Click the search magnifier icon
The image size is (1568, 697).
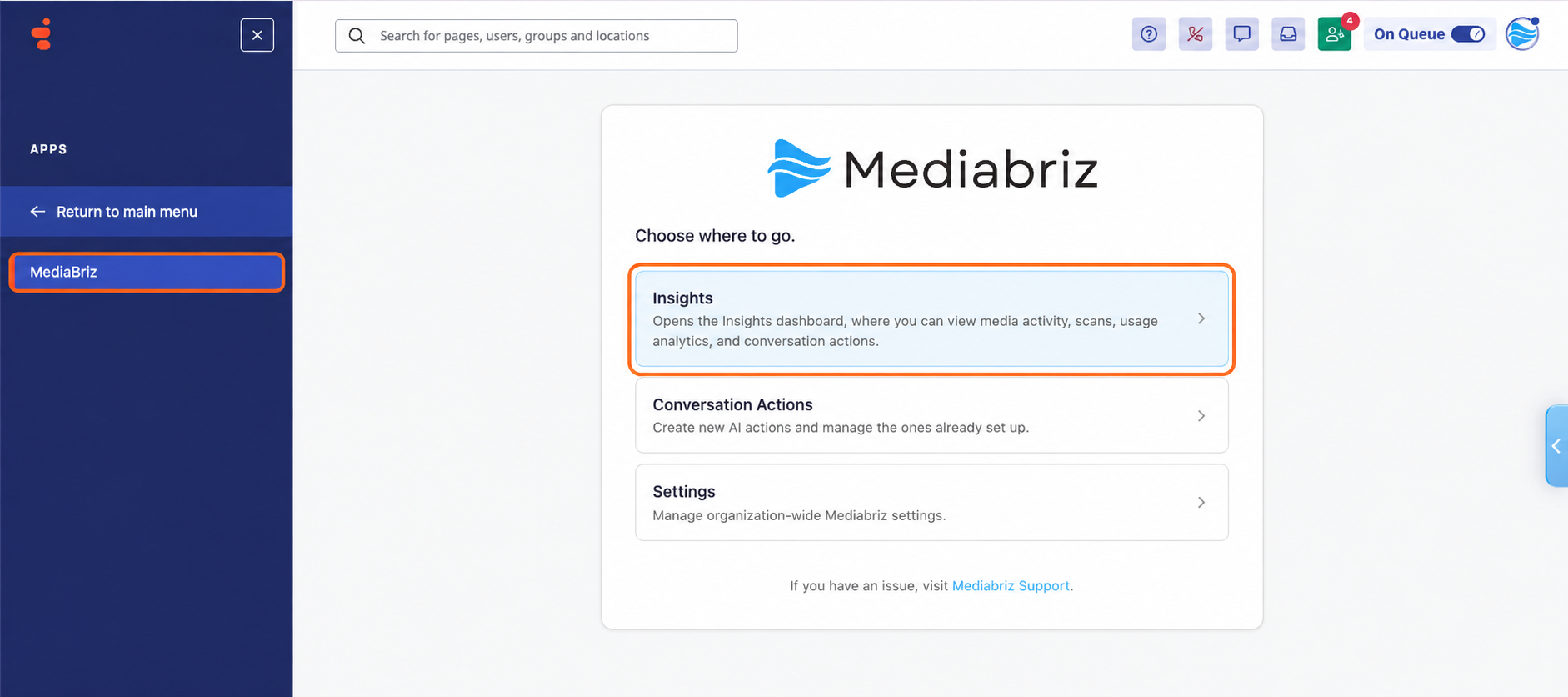pos(357,36)
